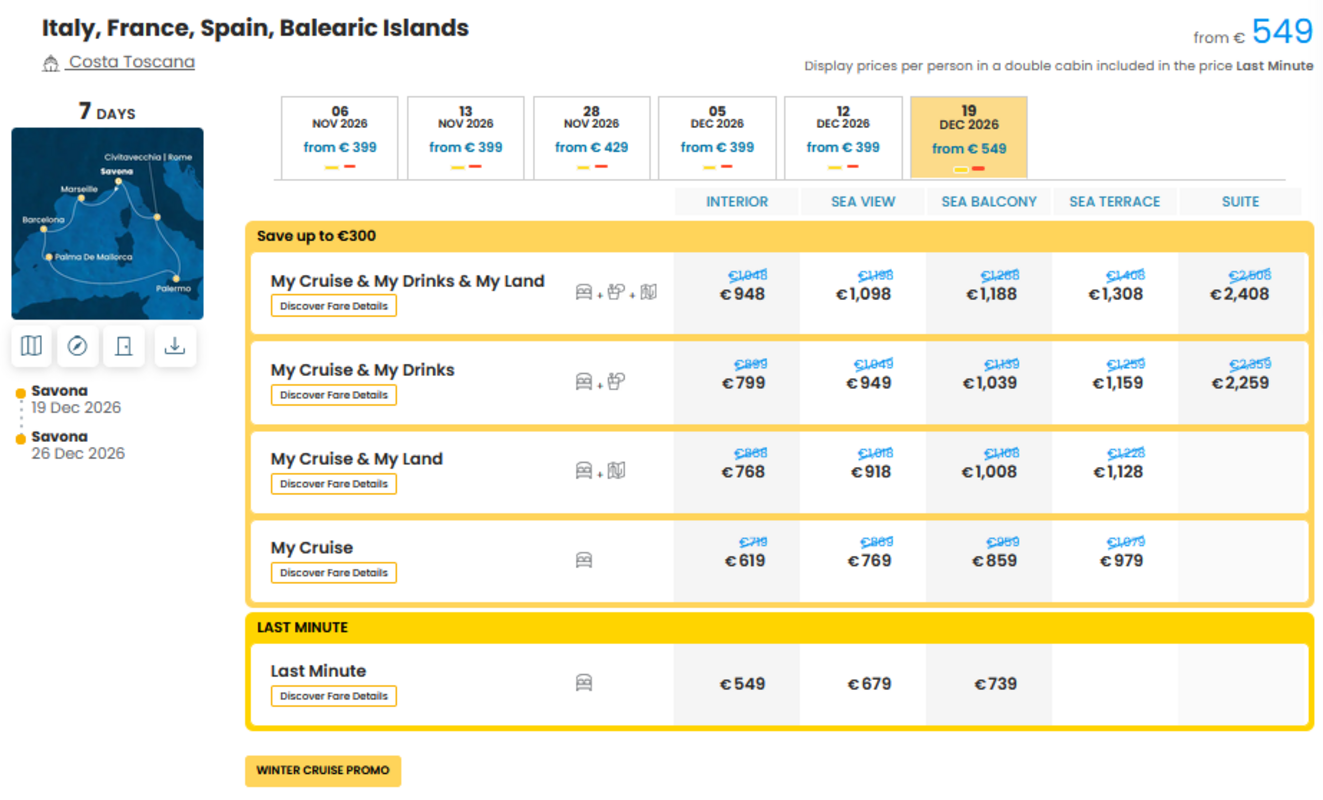Click the cabin door icon
Image resolution: width=1323 pixels, height=800 pixels.
click(124, 346)
